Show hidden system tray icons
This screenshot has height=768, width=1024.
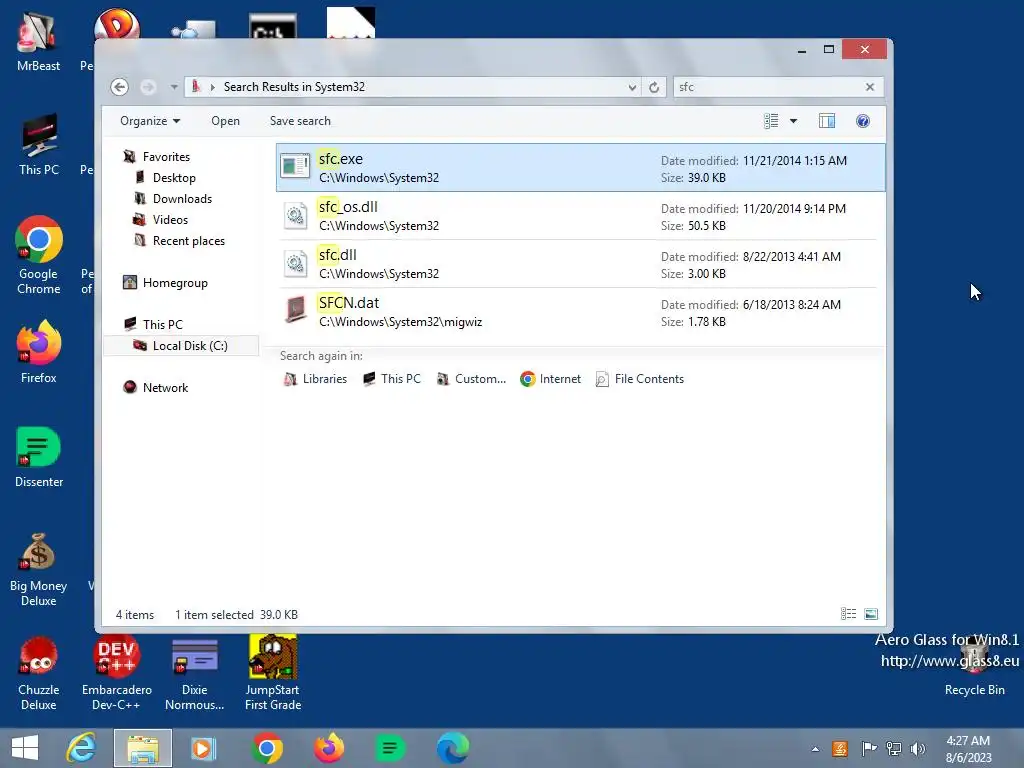[x=815, y=749]
